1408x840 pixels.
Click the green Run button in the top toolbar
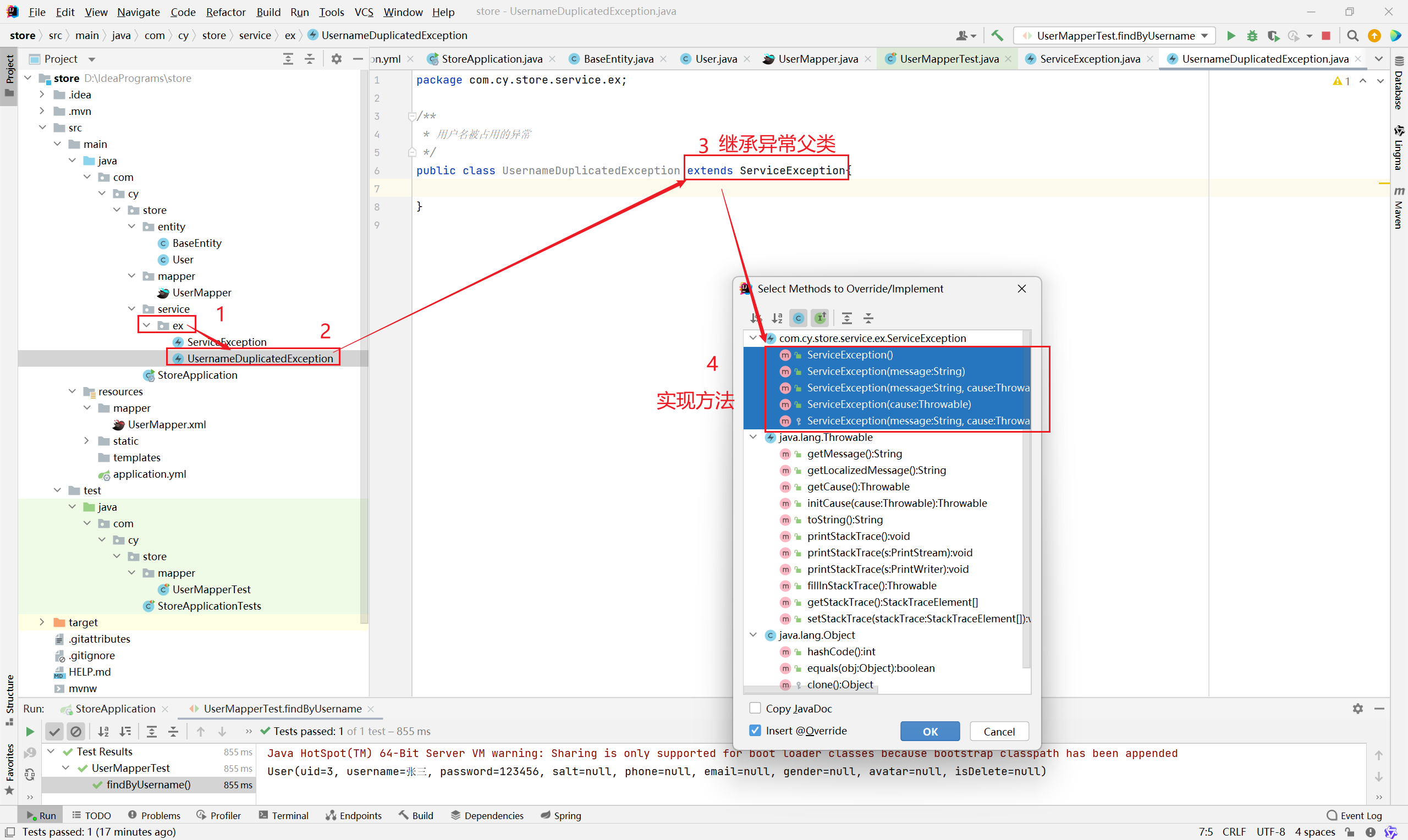pos(1230,36)
